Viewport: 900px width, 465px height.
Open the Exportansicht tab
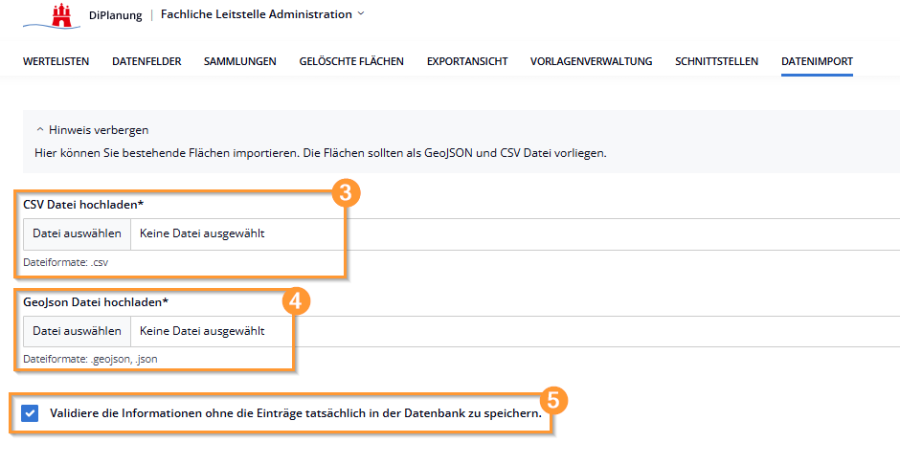(467, 61)
